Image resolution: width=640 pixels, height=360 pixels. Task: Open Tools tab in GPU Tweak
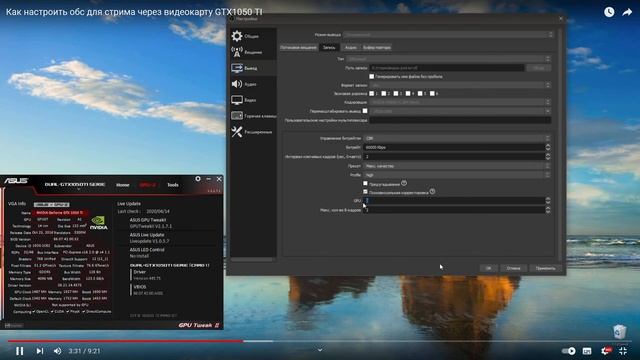point(173,185)
